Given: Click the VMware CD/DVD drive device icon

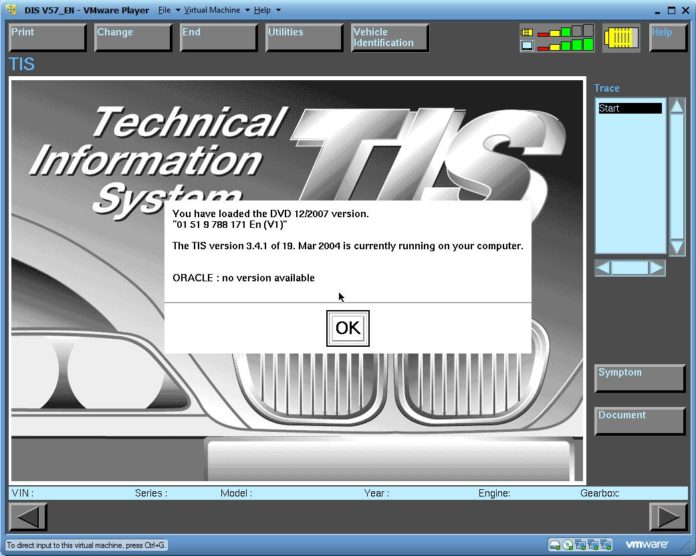Looking at the screenshot, I should [568, 544].
